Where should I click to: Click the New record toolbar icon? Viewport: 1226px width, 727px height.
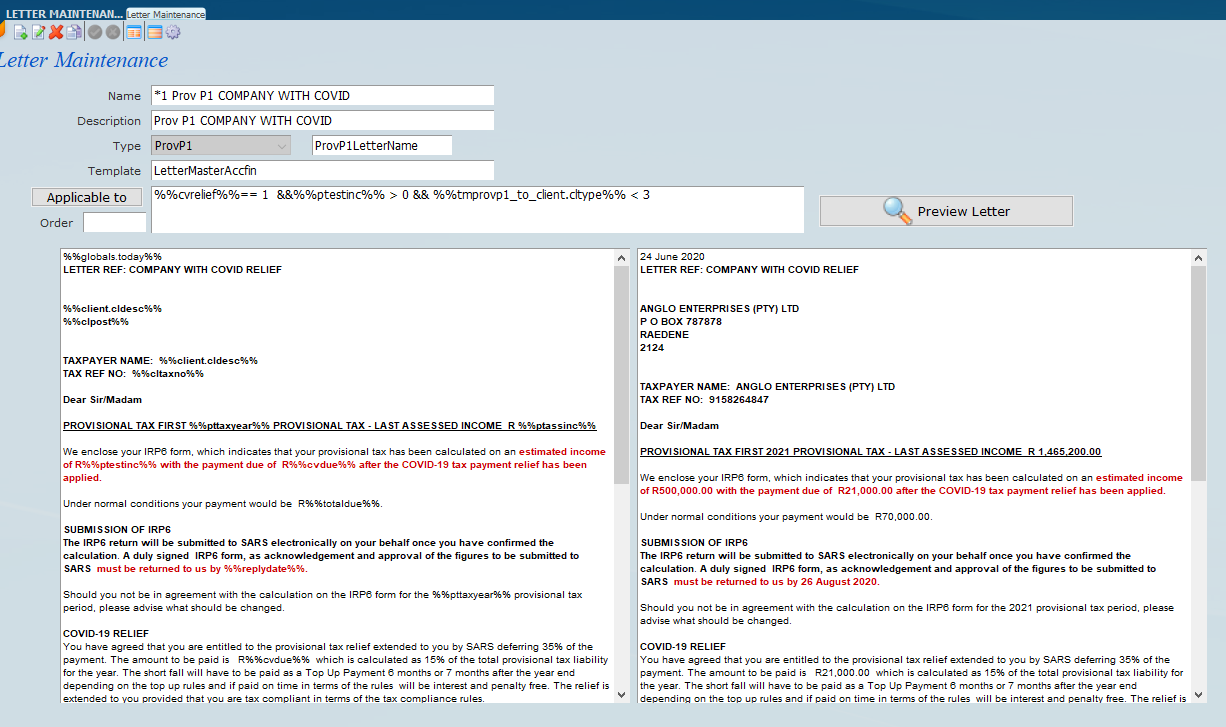(20, 32)
